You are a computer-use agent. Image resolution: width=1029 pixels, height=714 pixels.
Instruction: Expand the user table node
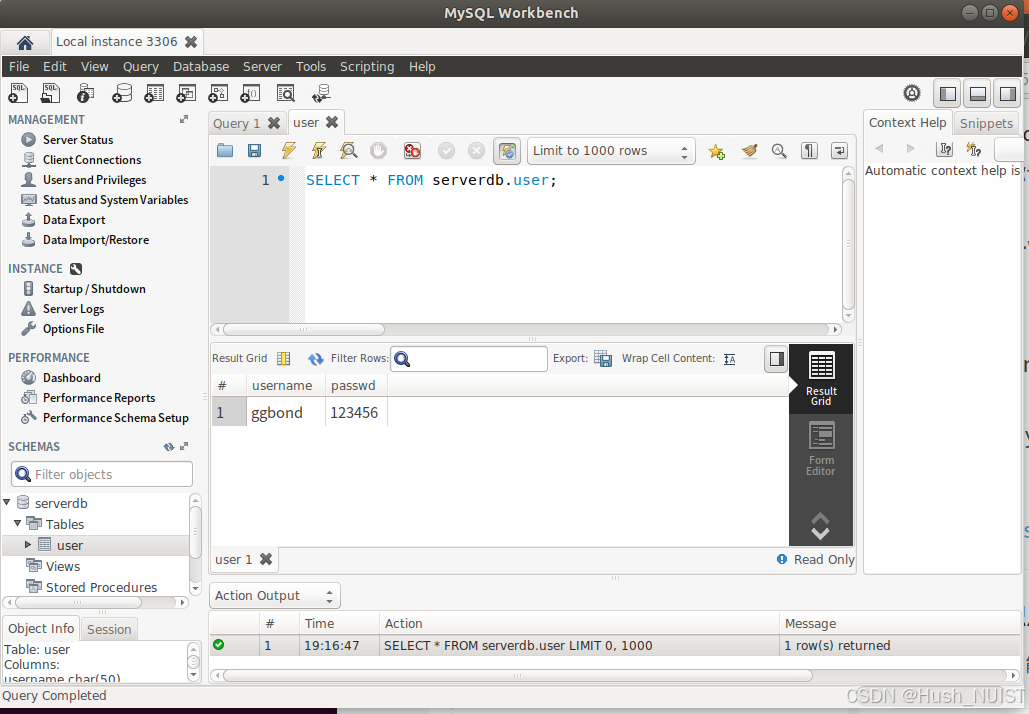[28, 544]
